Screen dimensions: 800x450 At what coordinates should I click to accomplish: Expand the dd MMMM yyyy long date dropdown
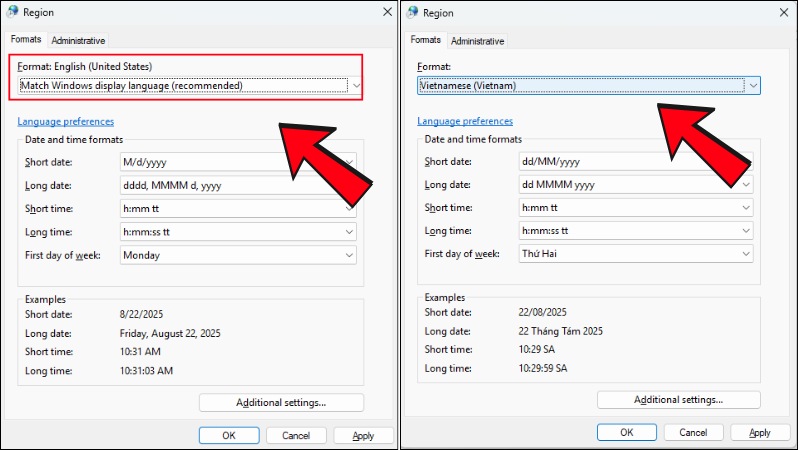636,185
